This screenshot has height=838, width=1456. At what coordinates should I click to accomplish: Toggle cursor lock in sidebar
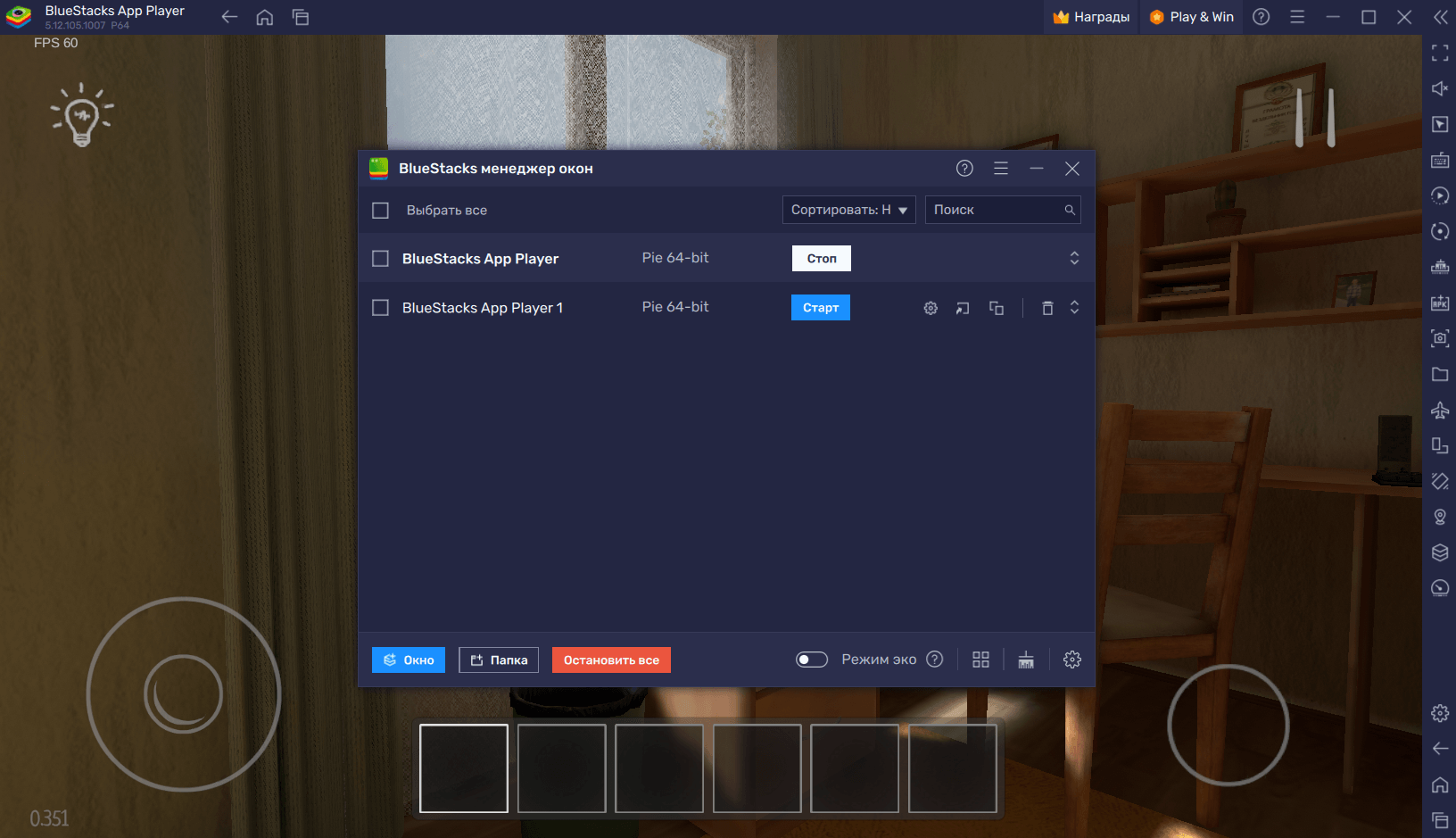[1440, 124]
